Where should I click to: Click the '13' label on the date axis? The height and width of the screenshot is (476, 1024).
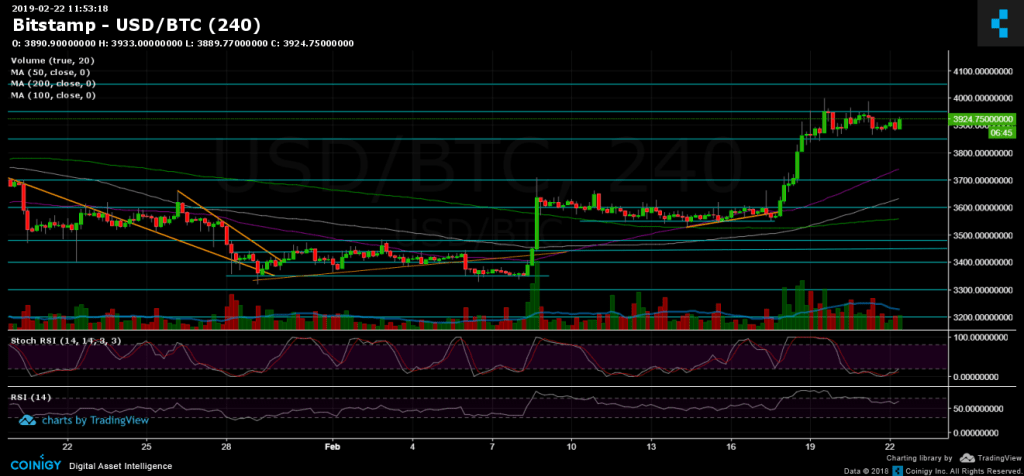coord(651,447)
